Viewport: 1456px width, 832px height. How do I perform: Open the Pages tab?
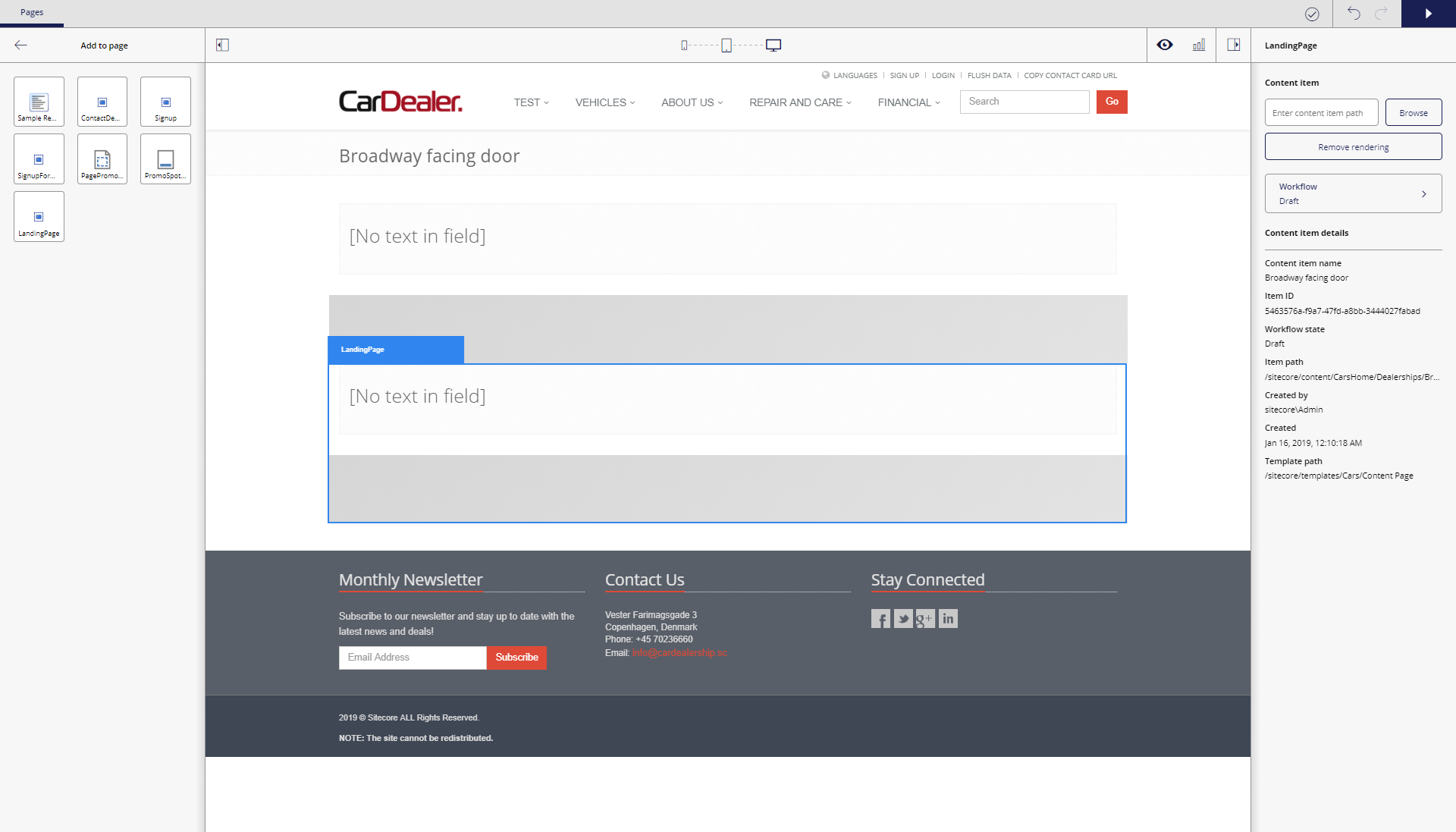click(32, 13)
